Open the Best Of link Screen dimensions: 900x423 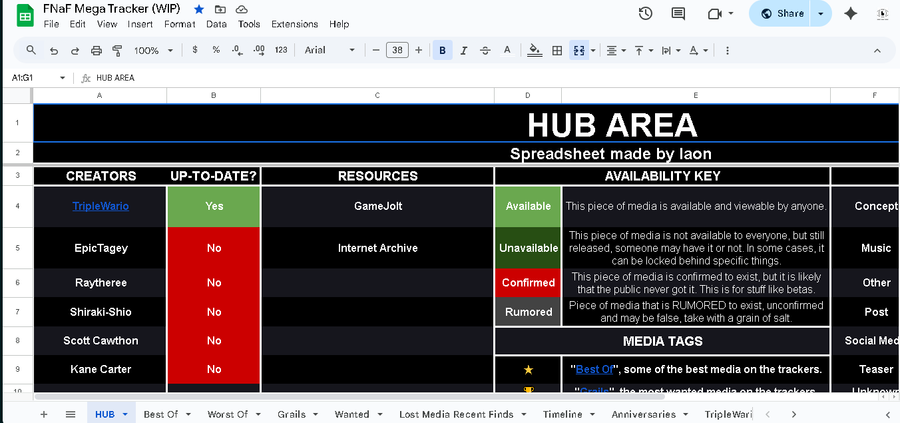click(x=595, y=369)
